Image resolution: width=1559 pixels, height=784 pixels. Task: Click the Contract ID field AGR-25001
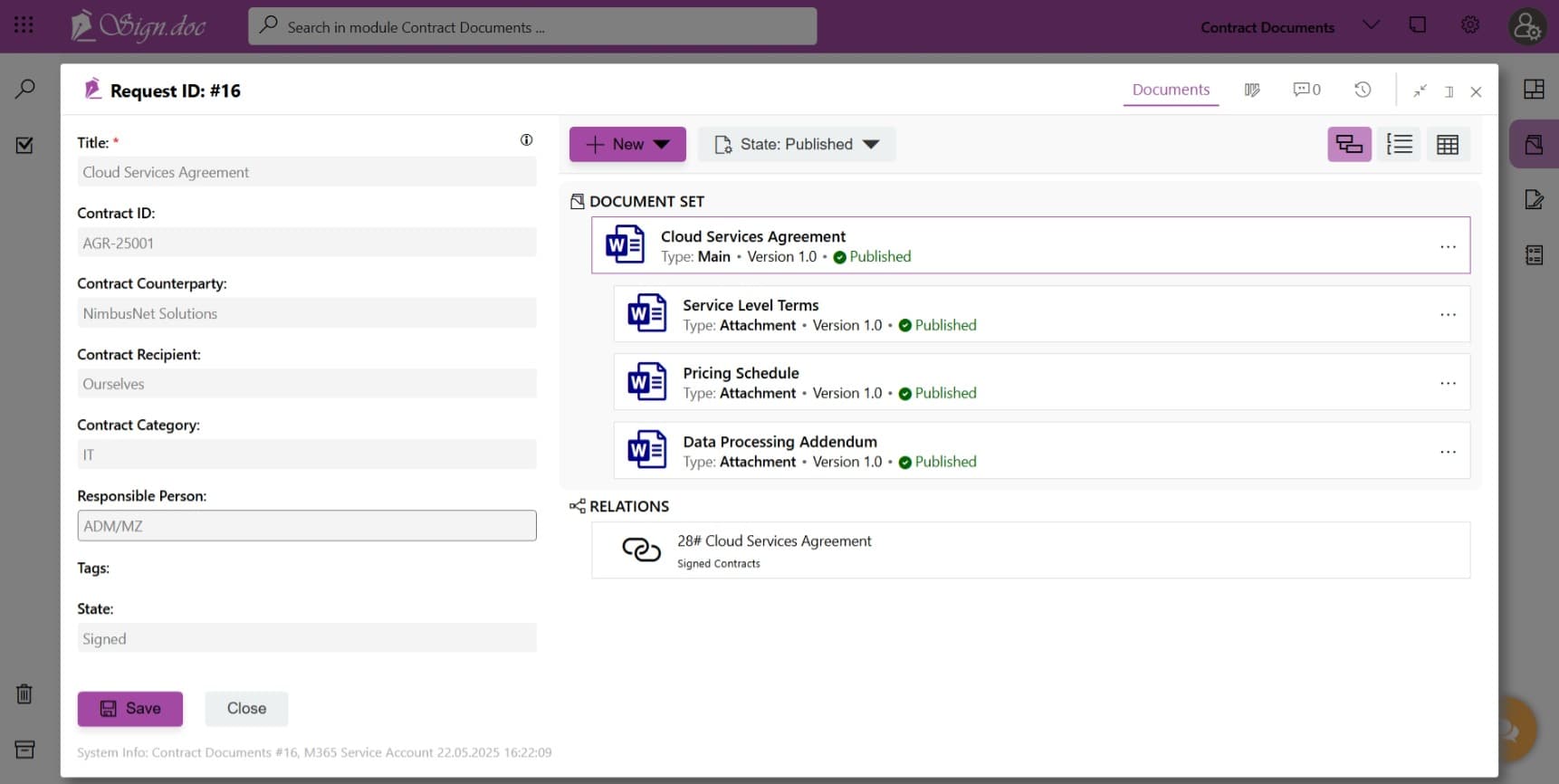(307, 243)
